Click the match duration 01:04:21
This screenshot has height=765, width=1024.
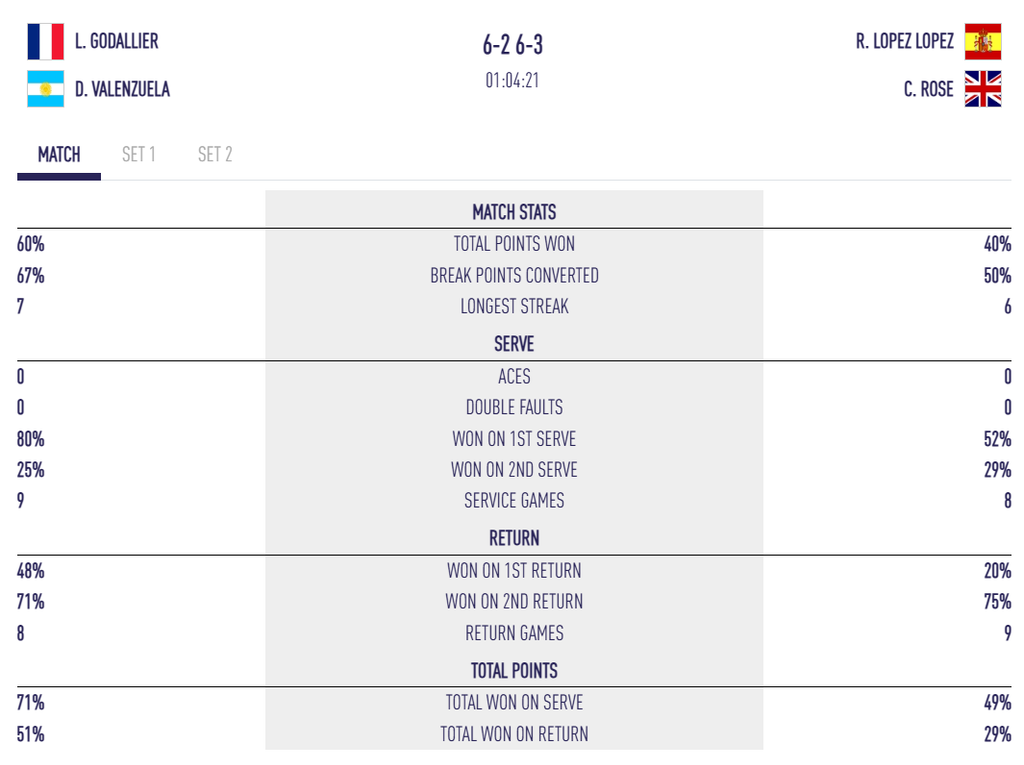[513, 80]
